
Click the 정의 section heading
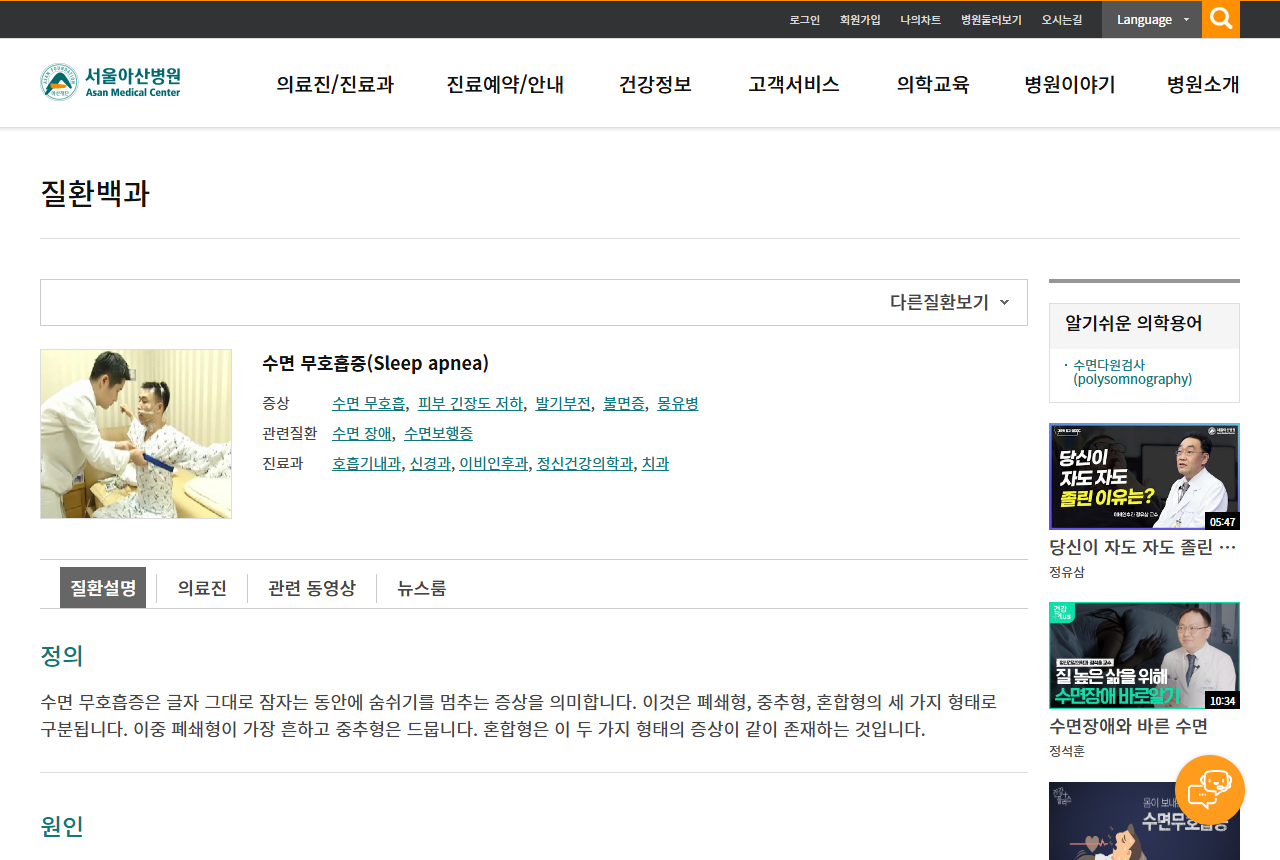(x=62, y=656)
